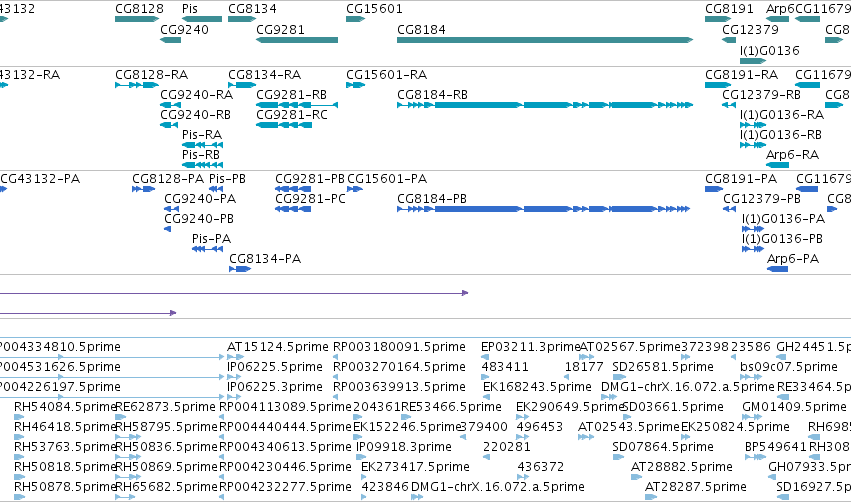Click EST SD26581.5prime
The width and height of the screenshot is (851, 502).
click(x=663, y=367)
